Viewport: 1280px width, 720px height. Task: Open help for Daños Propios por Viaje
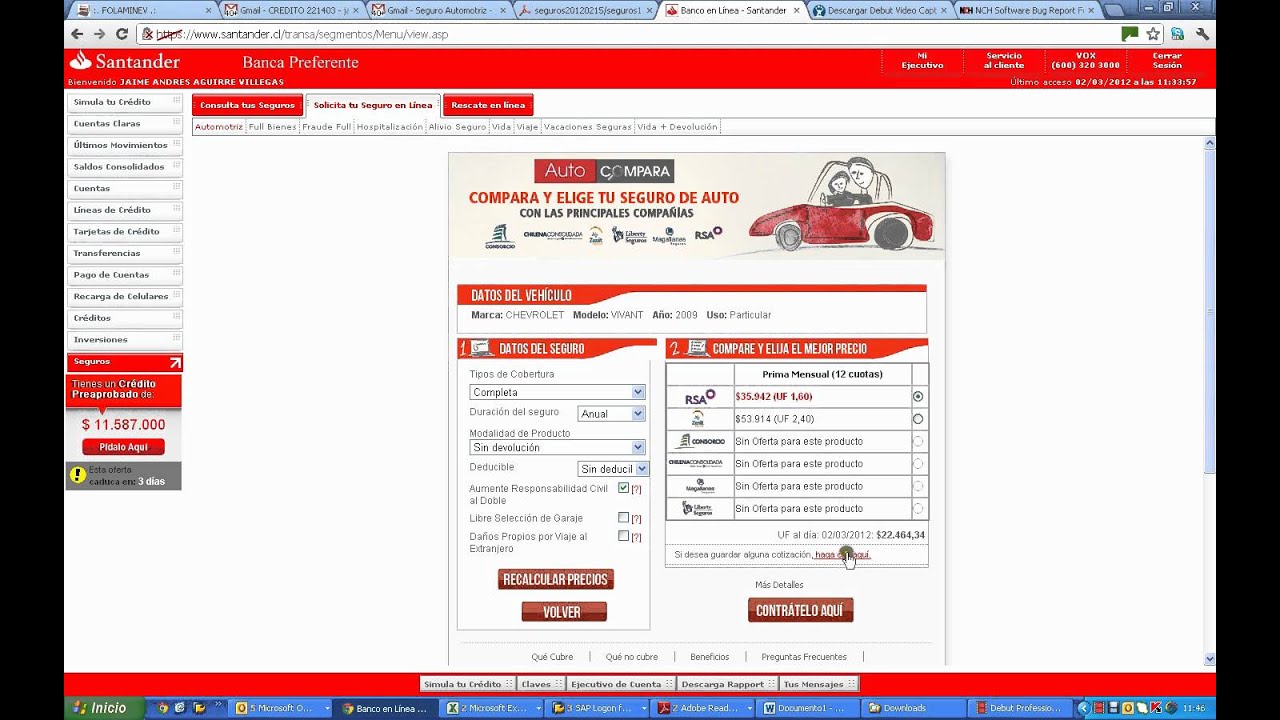click(636, 537)
